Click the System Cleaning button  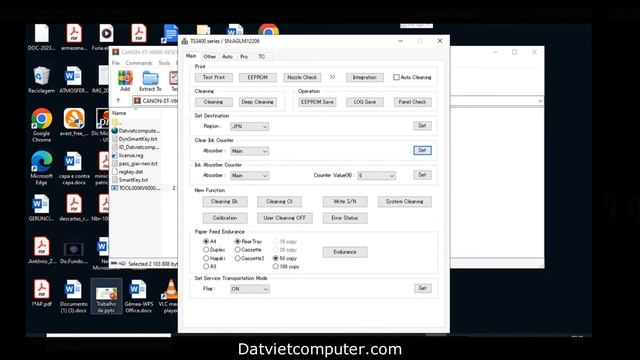[x=404, y=202]
